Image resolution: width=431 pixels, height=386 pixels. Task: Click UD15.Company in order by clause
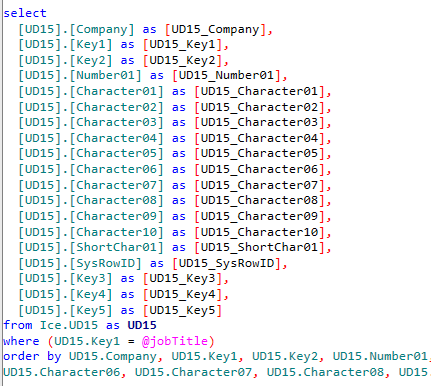point(113,356)
